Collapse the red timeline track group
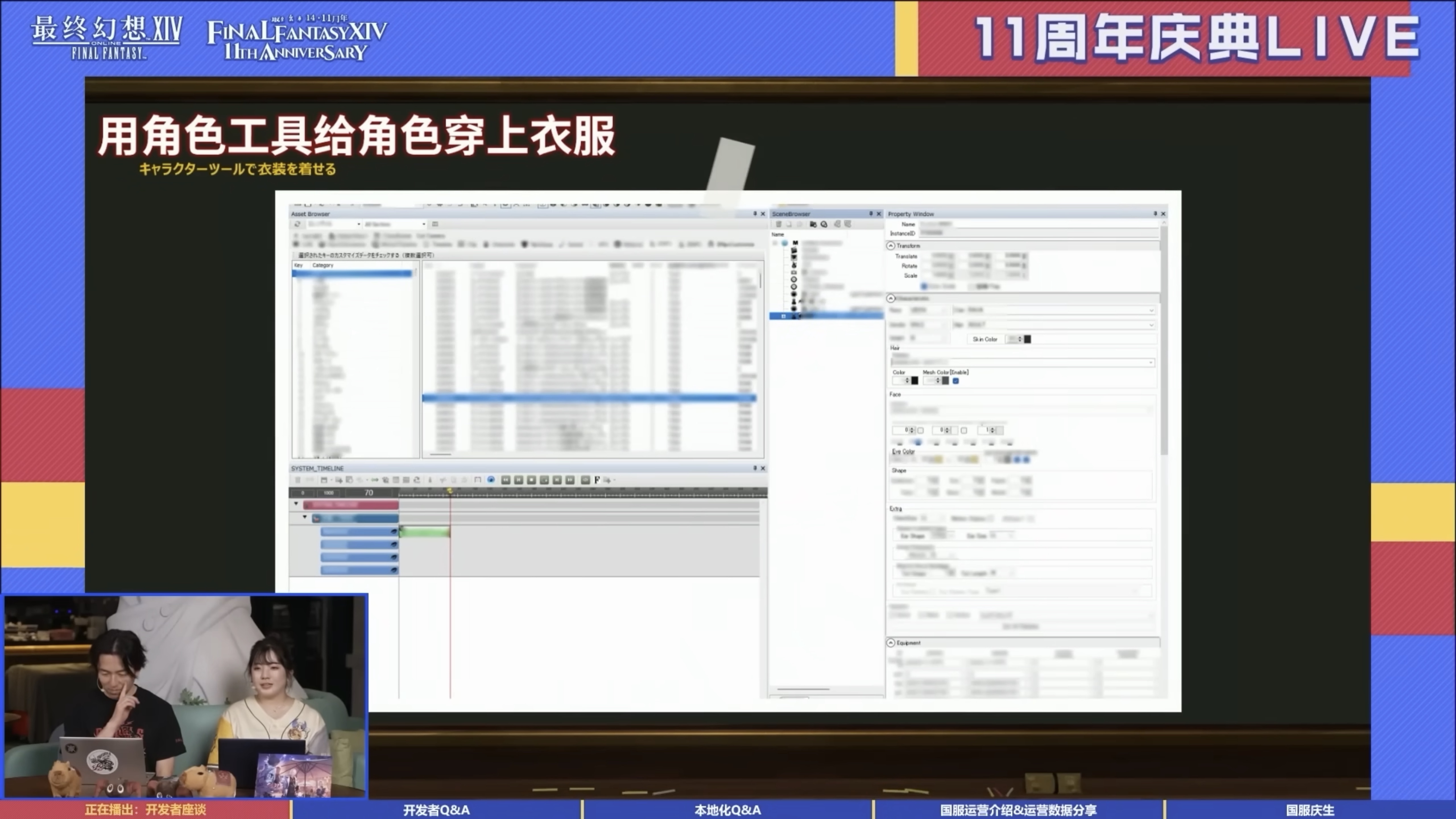Viewport: 1456px width, 819px height. coord(296,504)
